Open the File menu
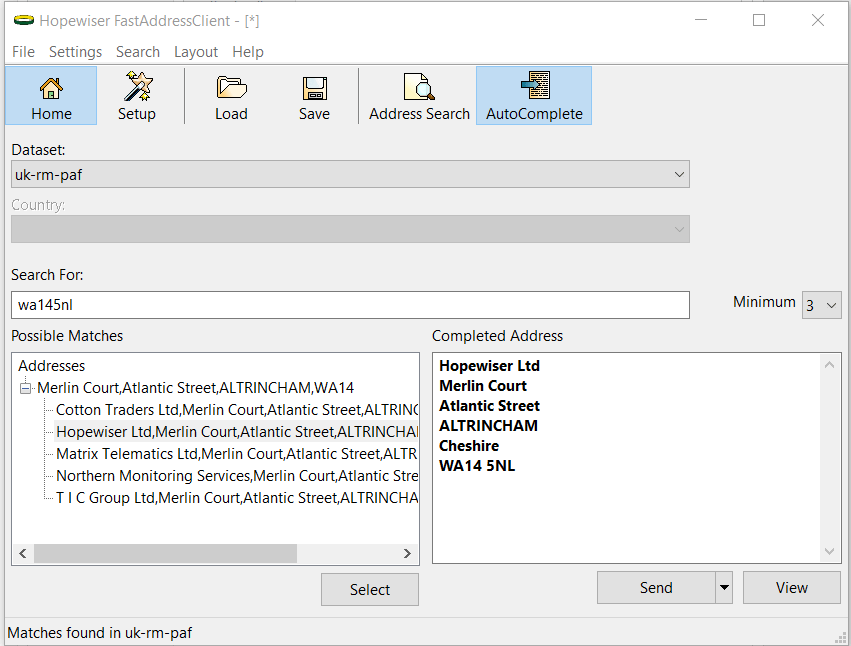The image size is (851, 646). 23,52
